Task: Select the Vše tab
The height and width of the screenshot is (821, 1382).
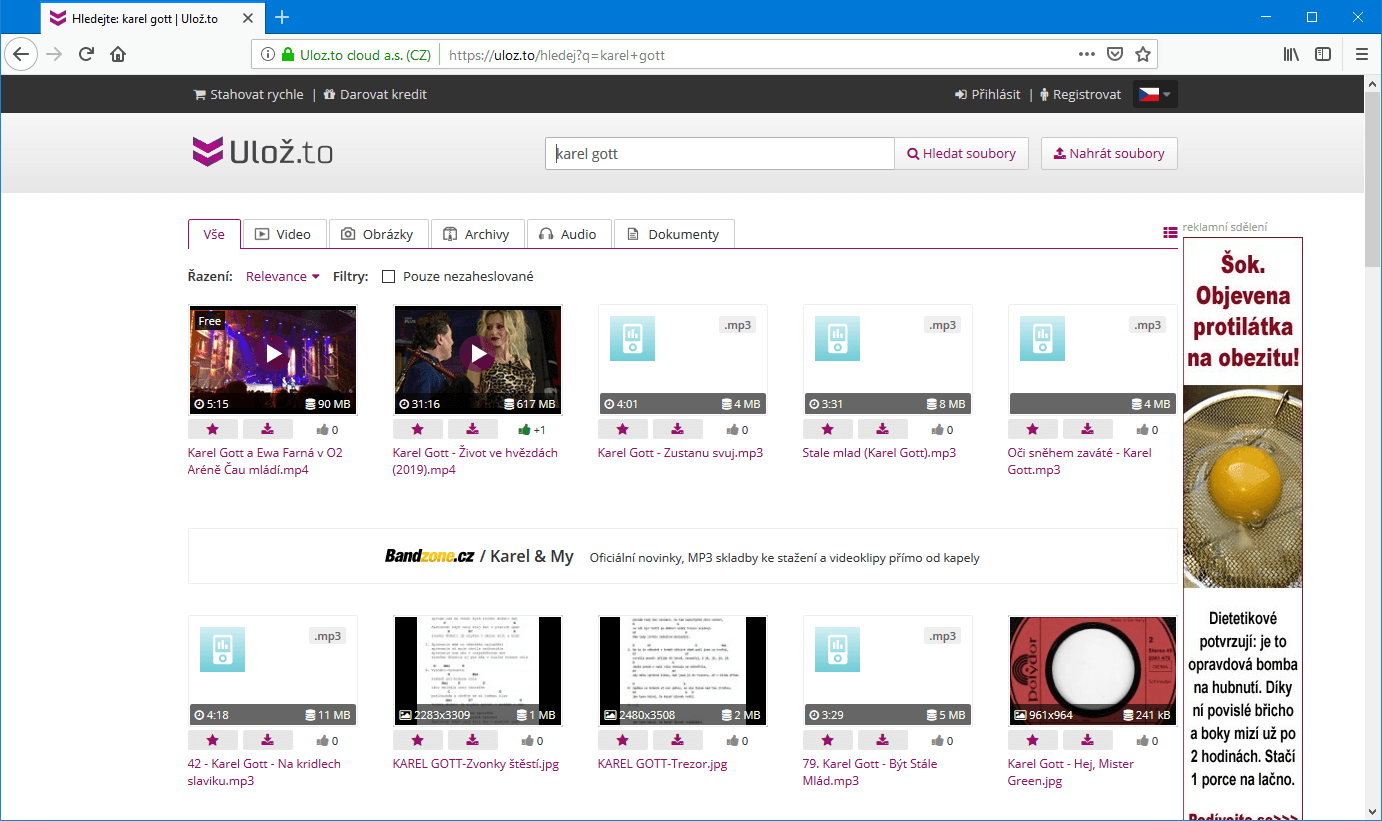Action: (x=214, y=234)
